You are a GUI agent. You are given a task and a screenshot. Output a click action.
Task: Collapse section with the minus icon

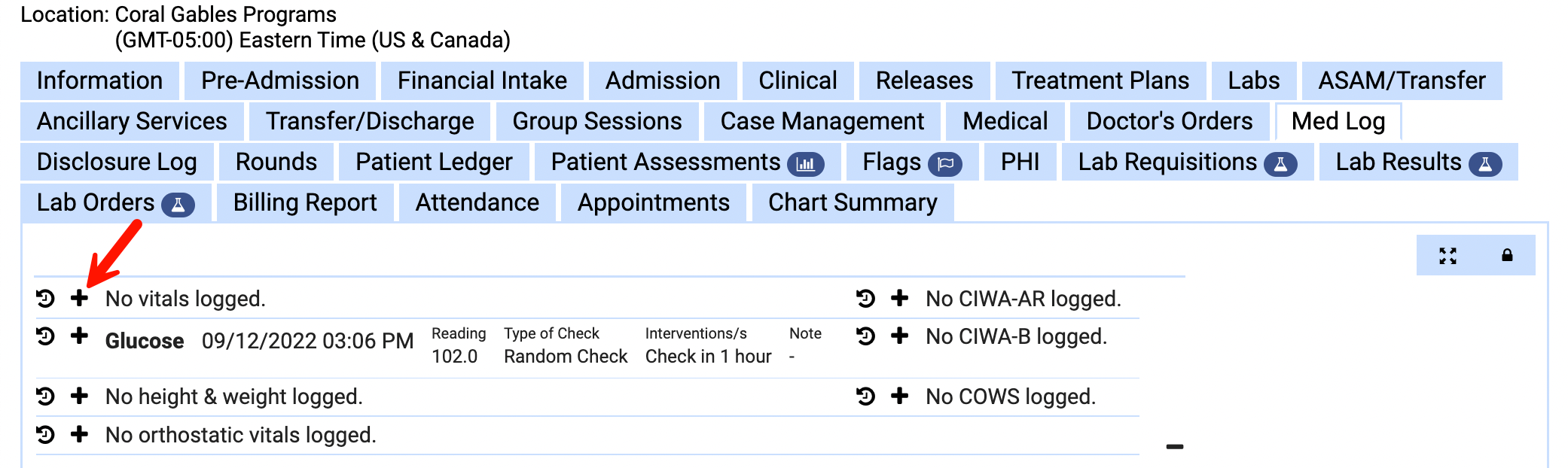[1174, 447]
